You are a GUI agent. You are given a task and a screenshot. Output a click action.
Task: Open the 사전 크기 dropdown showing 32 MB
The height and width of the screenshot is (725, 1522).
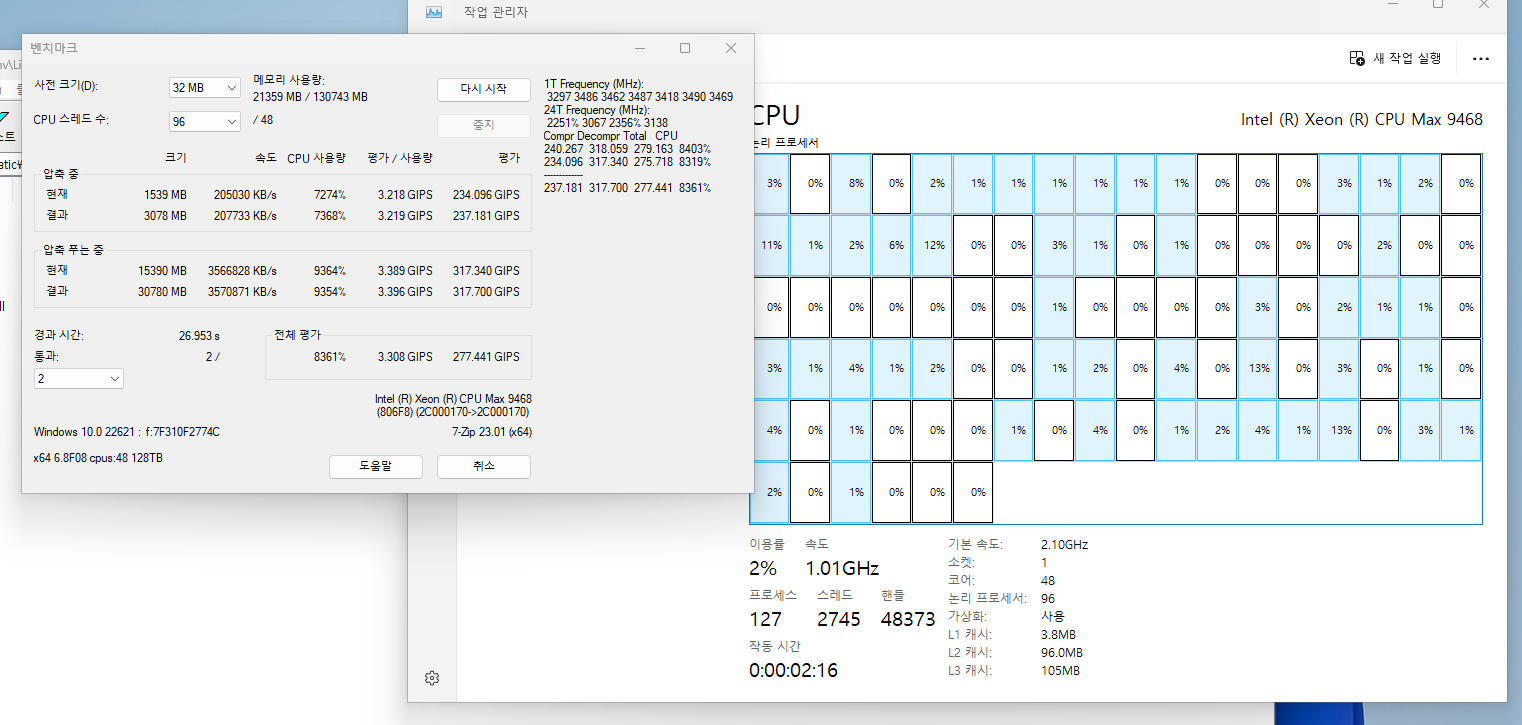point(205,88)
